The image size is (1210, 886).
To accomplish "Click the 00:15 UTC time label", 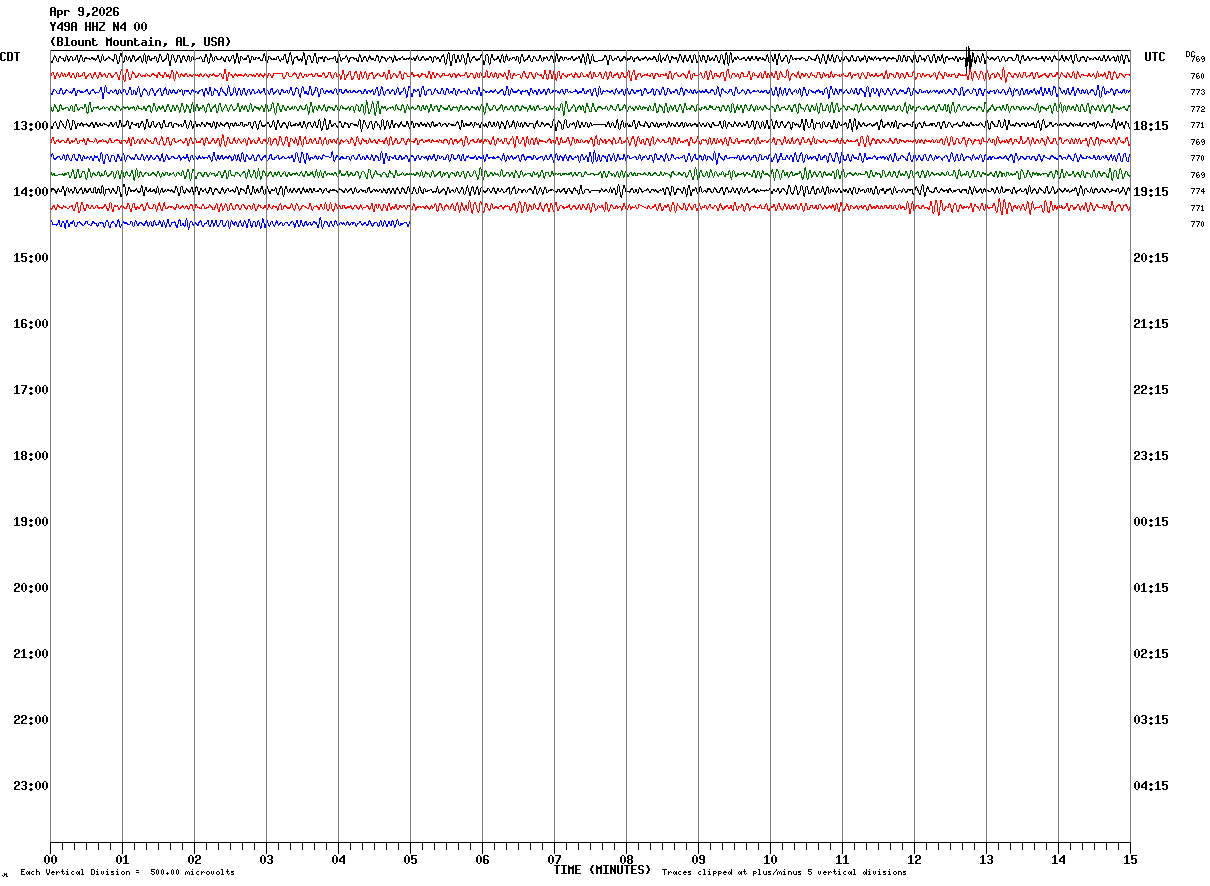I will (x=1151, y=522).
